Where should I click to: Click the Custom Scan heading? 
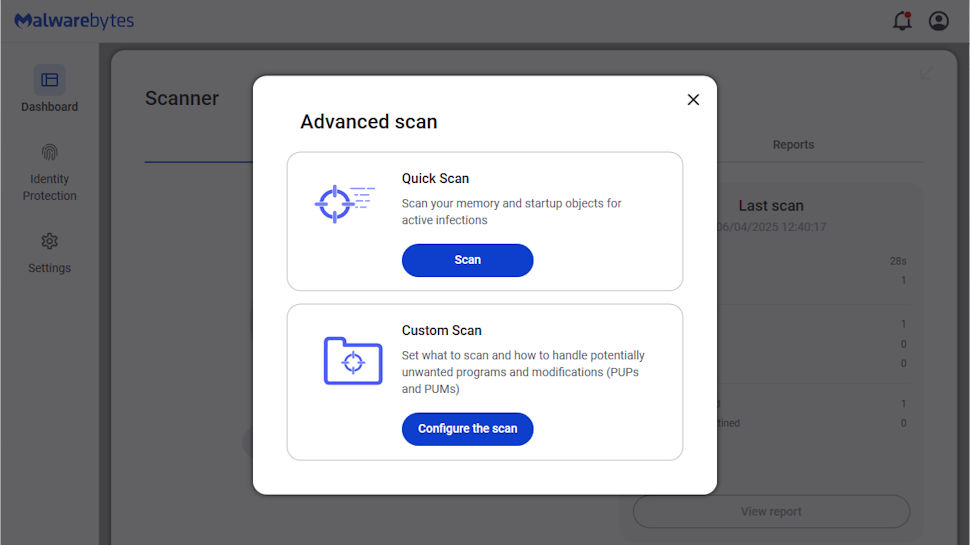coord(442,330)
